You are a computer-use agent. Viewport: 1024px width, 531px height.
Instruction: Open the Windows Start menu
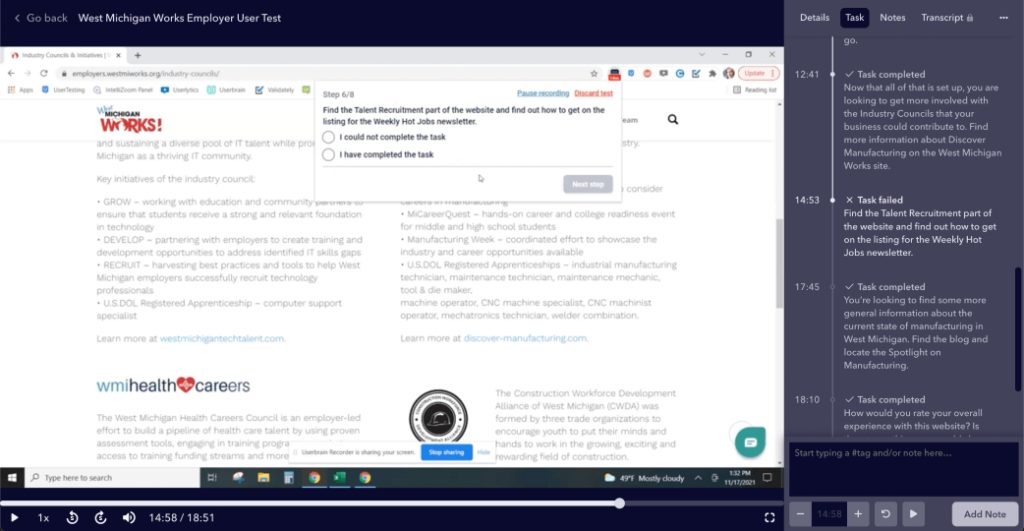click(12, 477)
